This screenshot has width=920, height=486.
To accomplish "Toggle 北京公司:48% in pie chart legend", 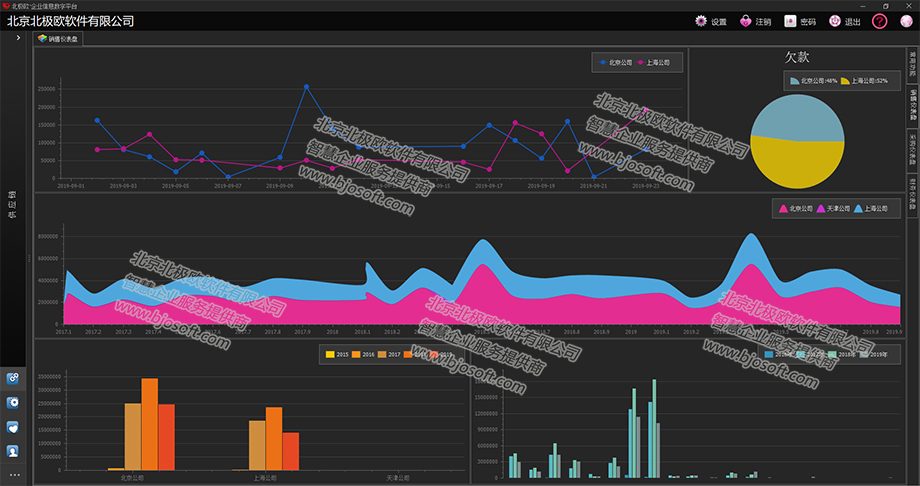I will (814, 81).
